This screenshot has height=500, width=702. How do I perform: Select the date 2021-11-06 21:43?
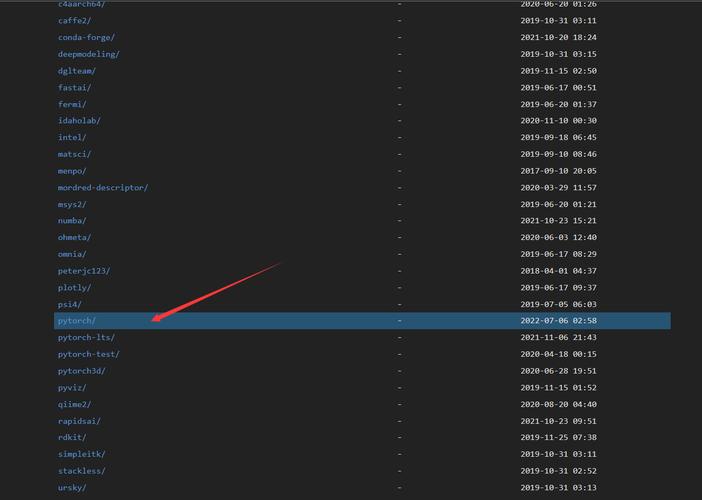(x=558, y=338)
